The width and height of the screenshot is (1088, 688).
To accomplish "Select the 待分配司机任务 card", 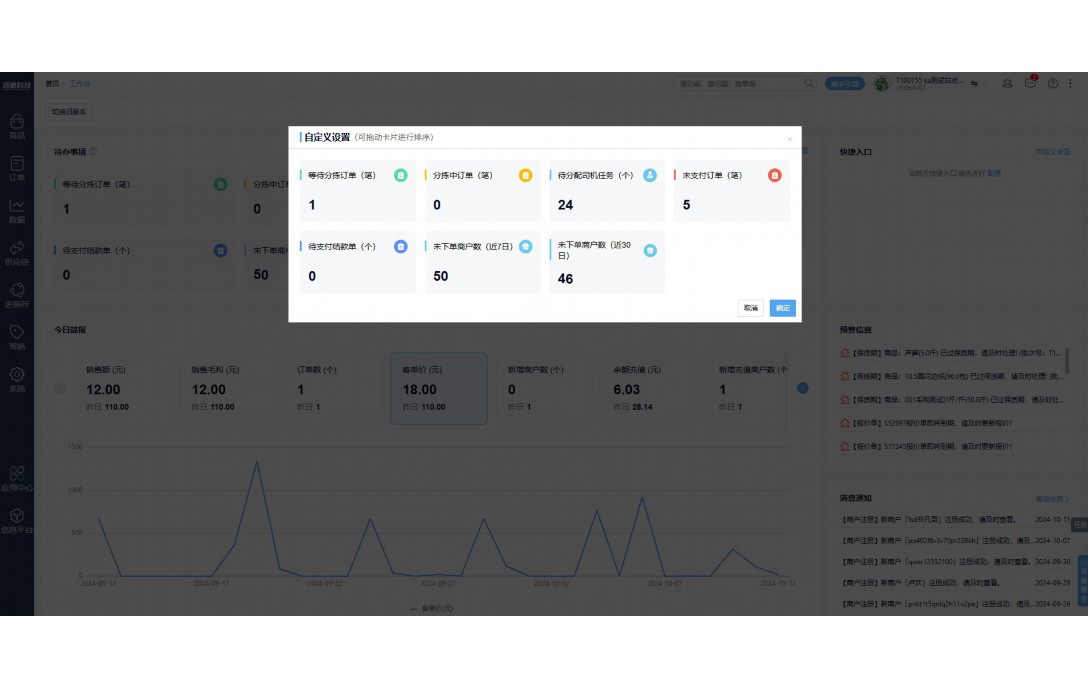I will (x=606, y=191).
